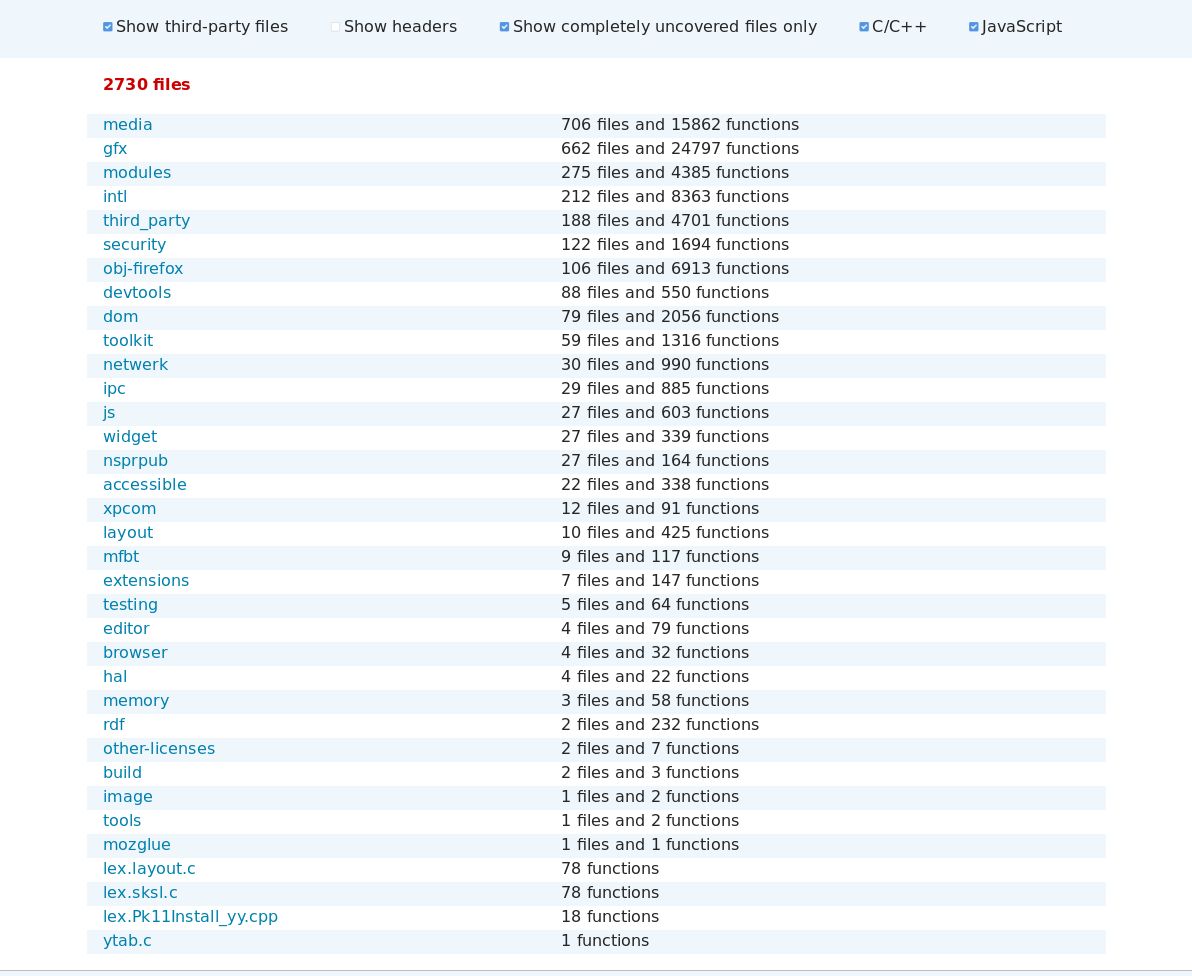
Task: Browse the dom directory
Action: pos(120,317)
